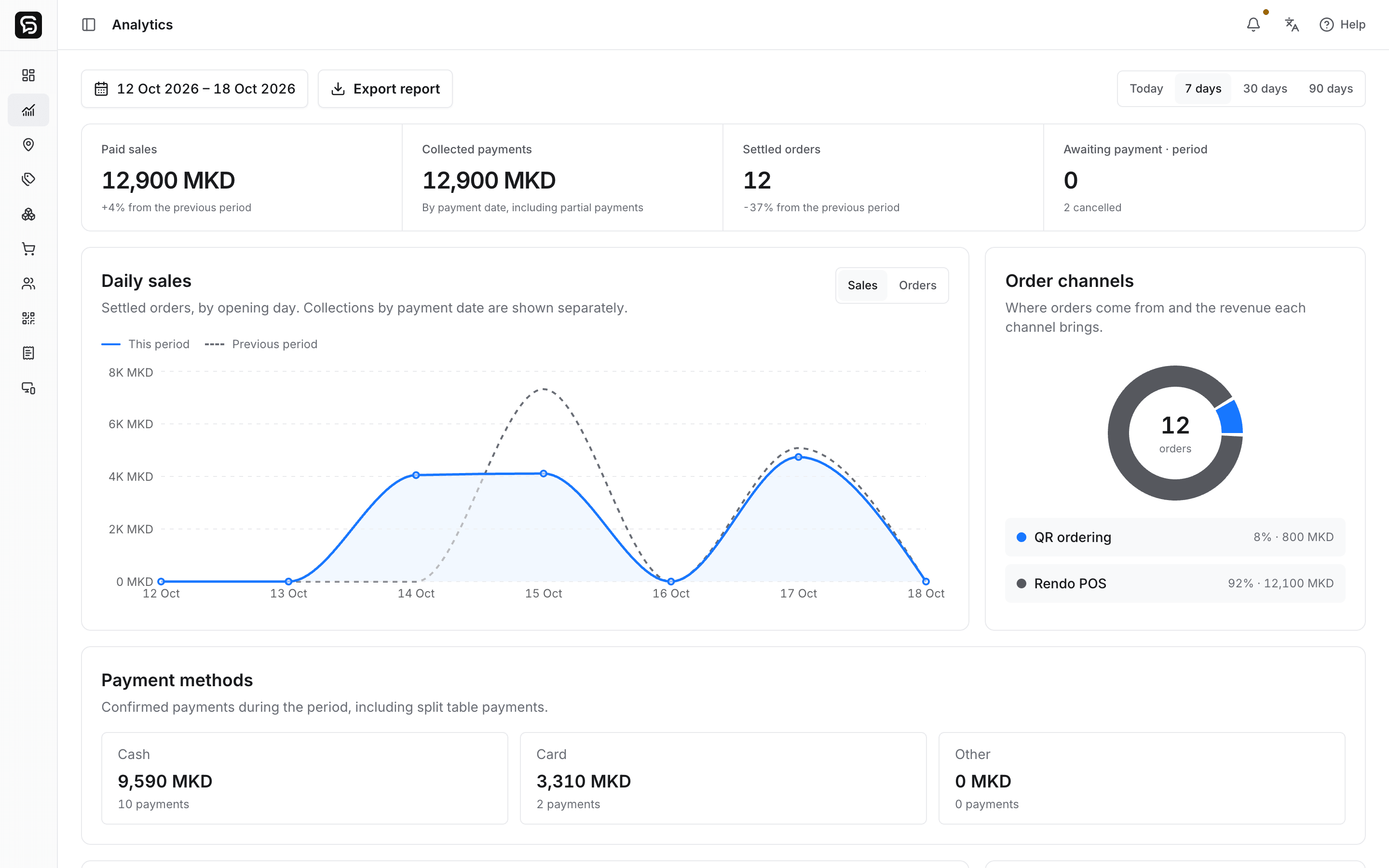Open the date range picker 12 Oct – 18 Oct

[194, 89]
